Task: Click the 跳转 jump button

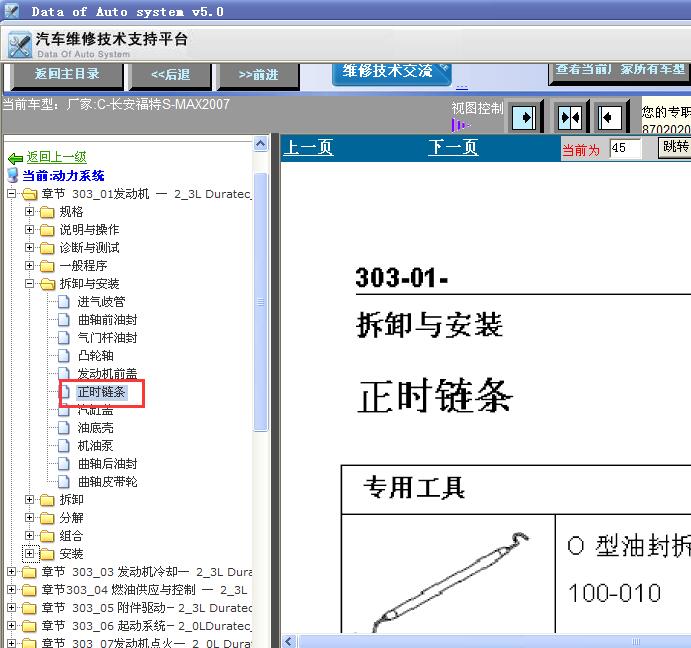Action: [x=674, y=147]
